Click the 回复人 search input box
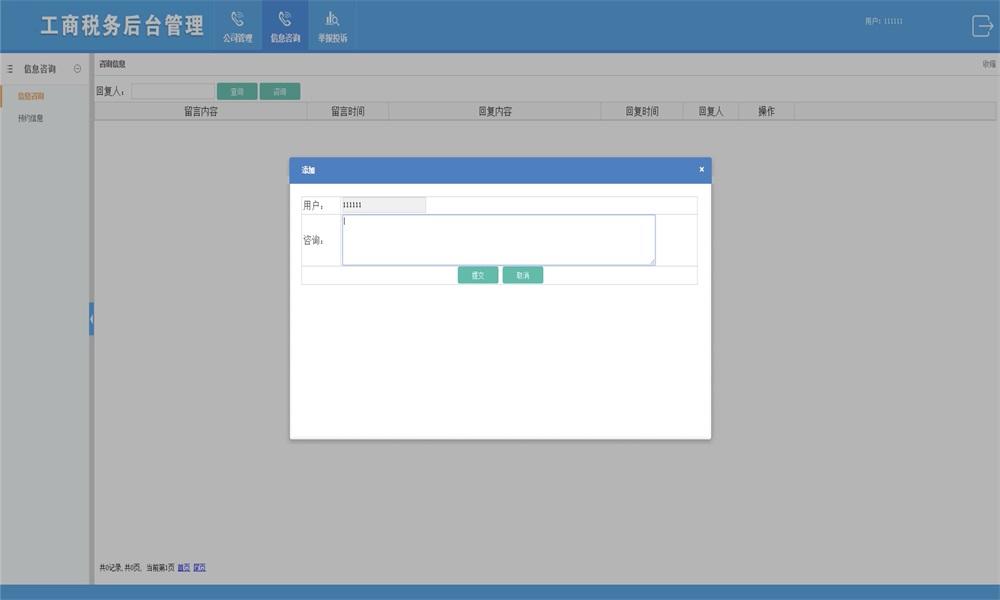The width and height of the screenshot is (1000, 600). [x=172, y=91]
